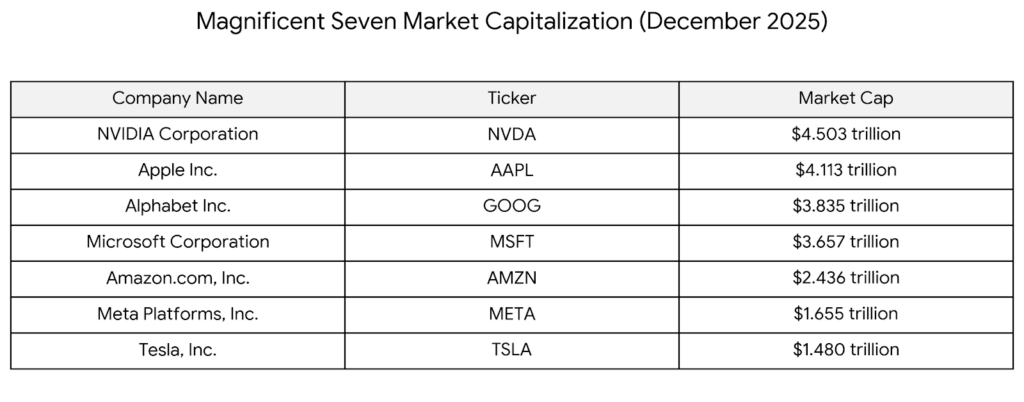This screenshot has height=402, width=1024.
Task: Select the NVDA ticker cell
Action: tap(511, 134)
